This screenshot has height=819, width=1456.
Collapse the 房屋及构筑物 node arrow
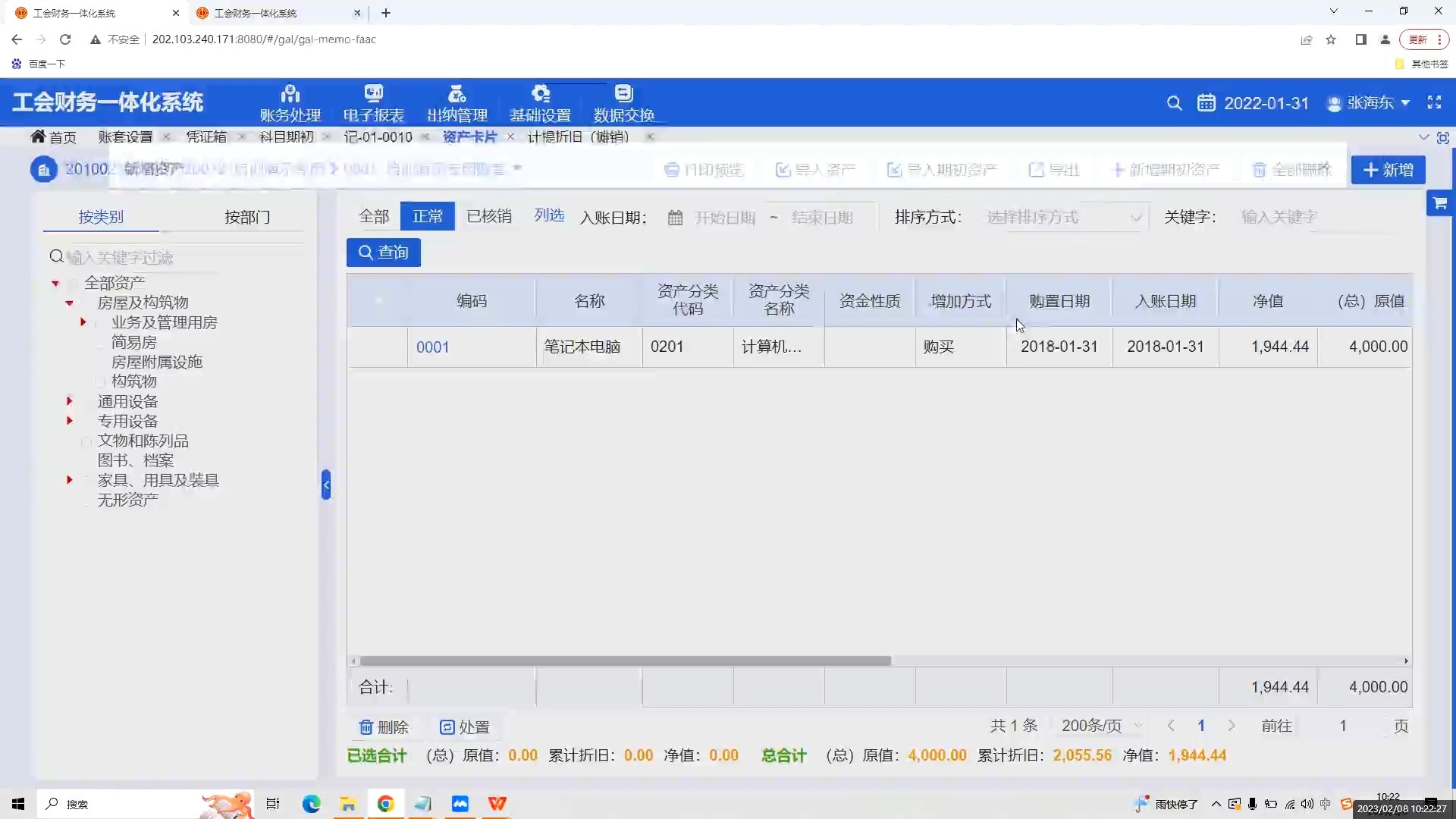(69, 303)
